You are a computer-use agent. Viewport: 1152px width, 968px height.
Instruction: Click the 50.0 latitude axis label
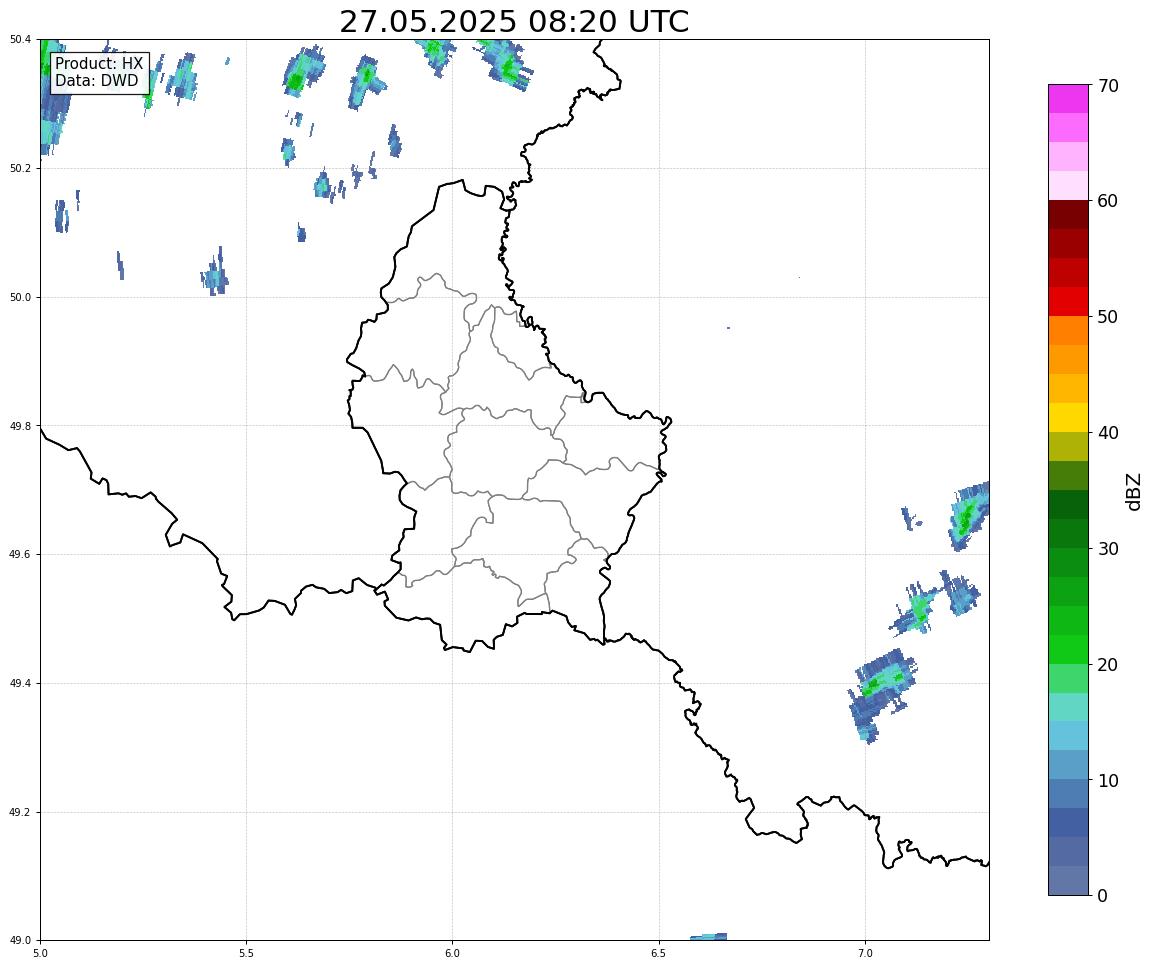(x=20, y=297)
